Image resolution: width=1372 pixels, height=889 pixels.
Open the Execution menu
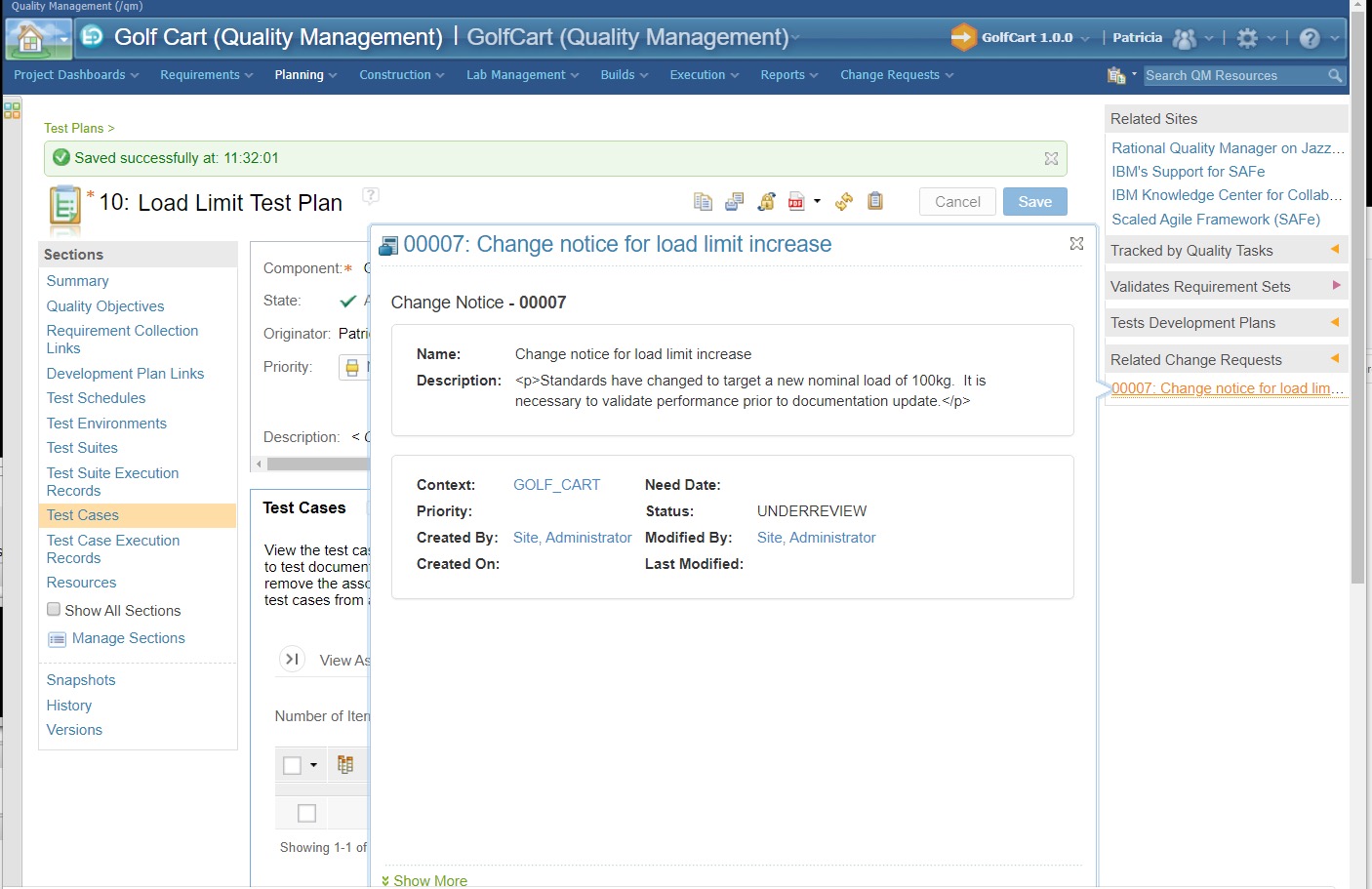705,75
